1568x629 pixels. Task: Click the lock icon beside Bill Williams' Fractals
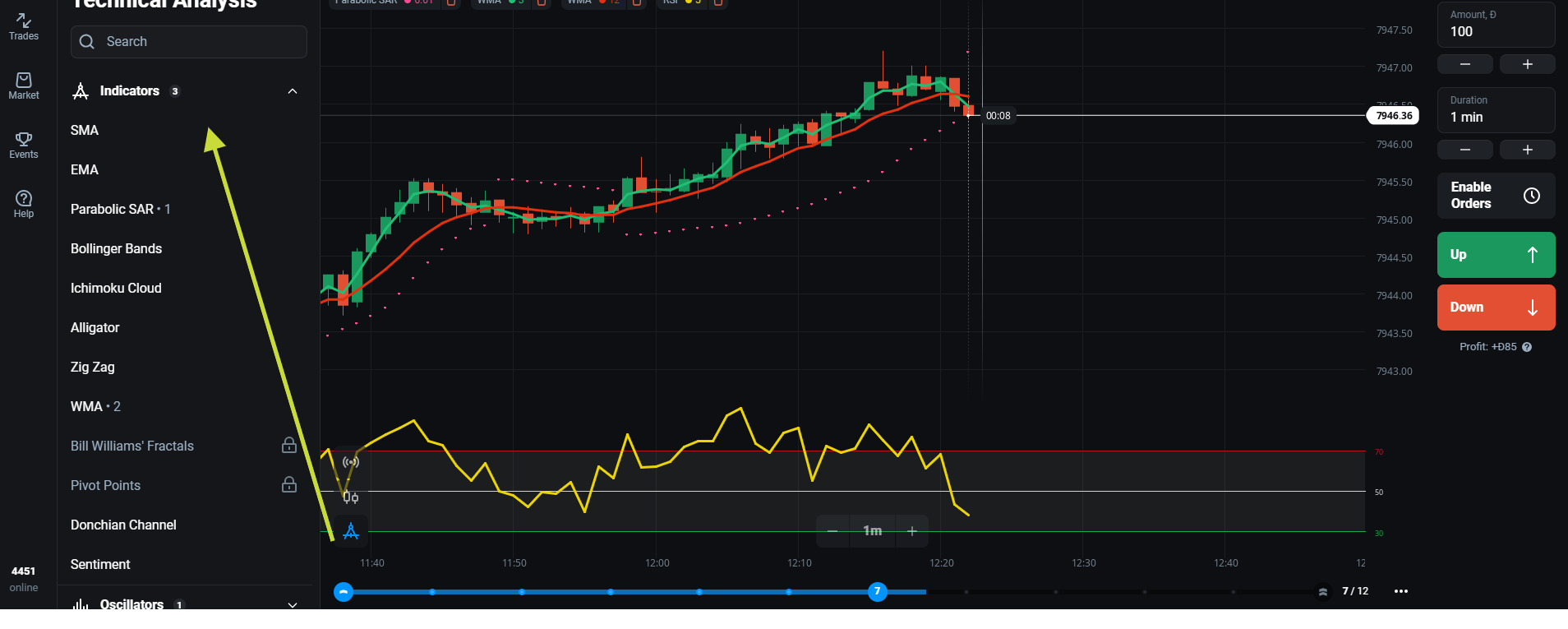point(289,446)
